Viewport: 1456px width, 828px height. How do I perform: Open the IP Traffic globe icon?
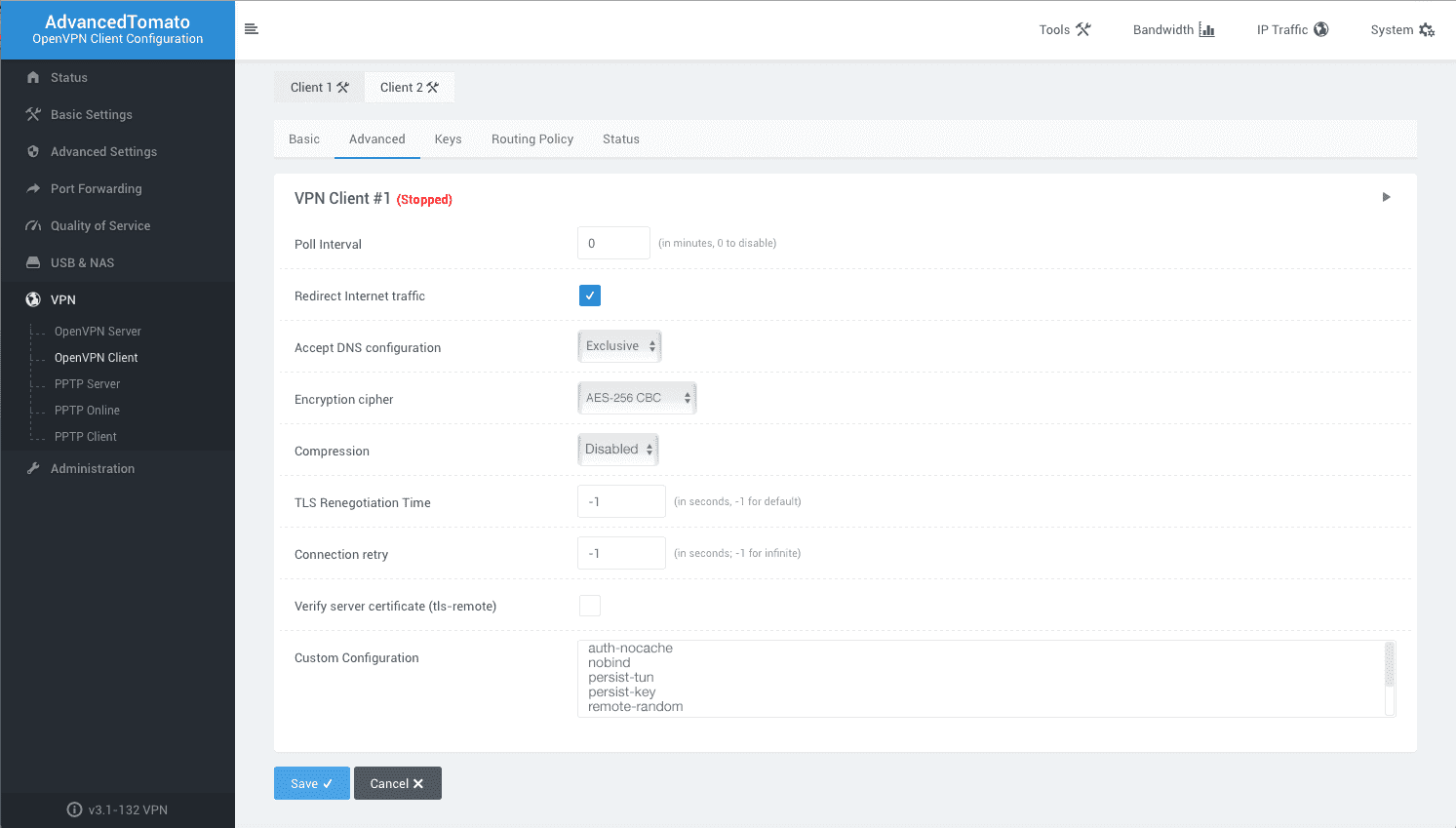point(1321,29)
